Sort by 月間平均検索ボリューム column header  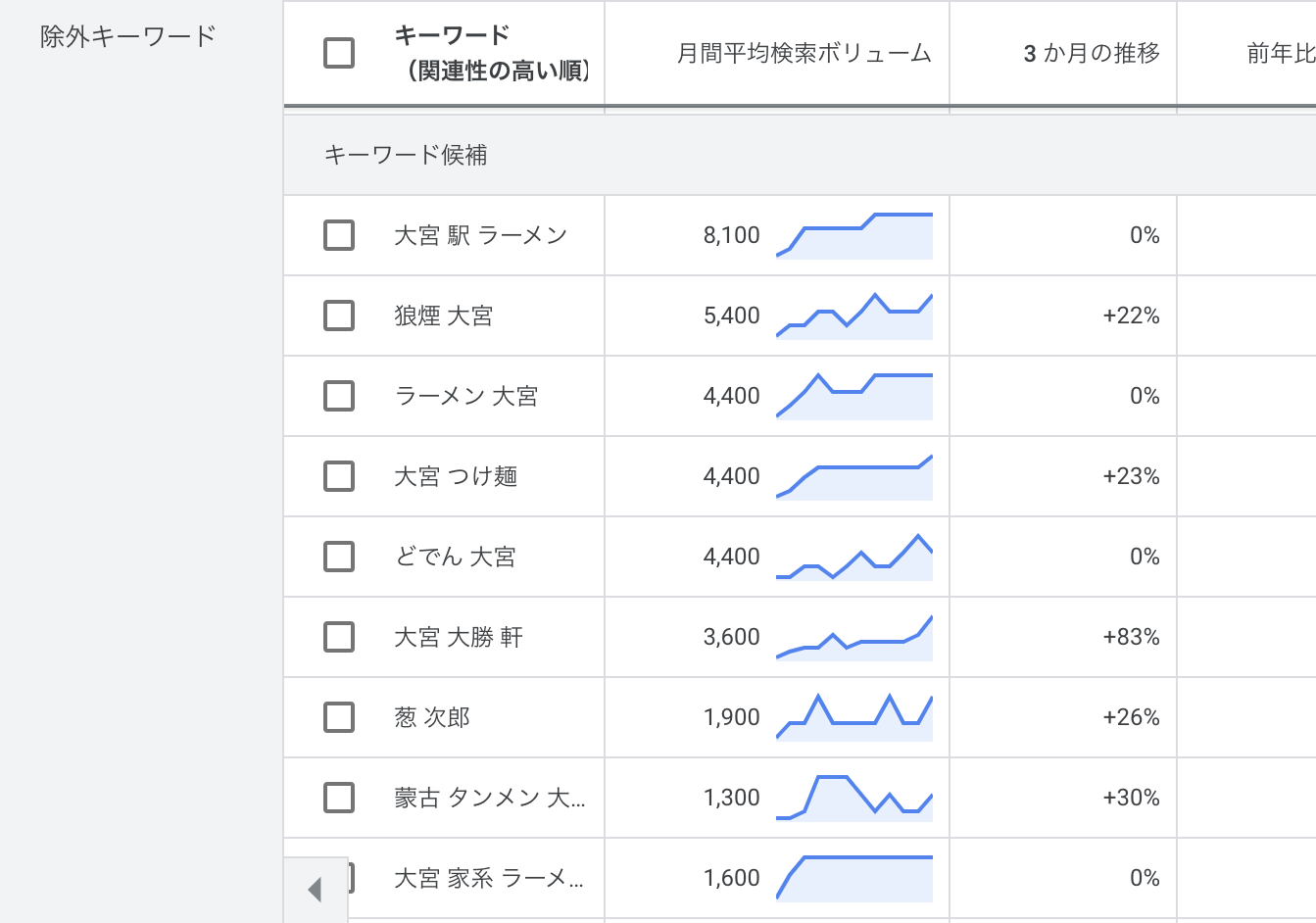[x=804, y=53]
